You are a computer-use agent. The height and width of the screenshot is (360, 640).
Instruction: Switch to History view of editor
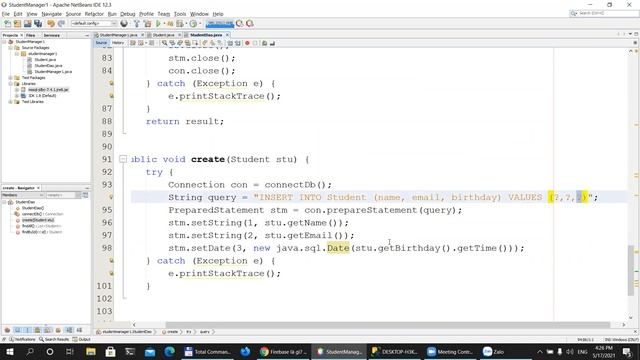[118, 43]
